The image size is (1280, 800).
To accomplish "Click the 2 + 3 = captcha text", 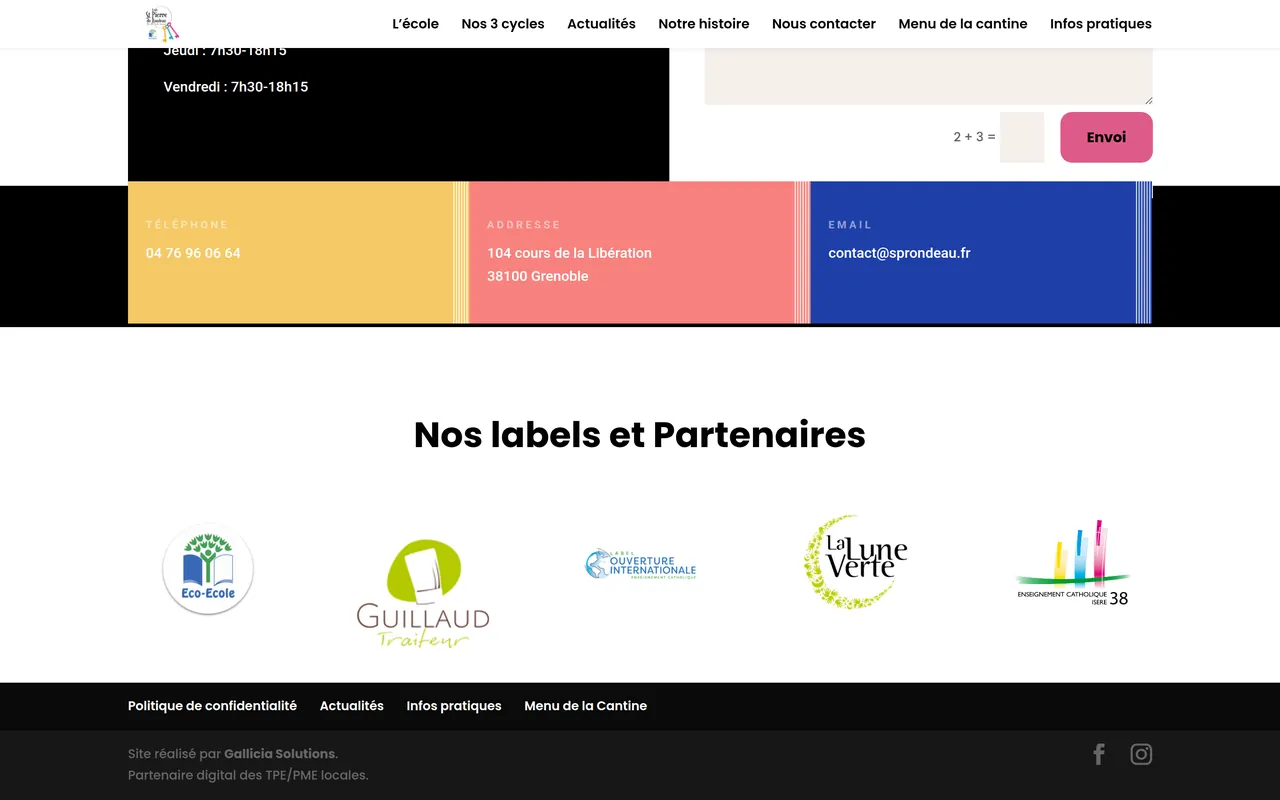I will [974, 137].
